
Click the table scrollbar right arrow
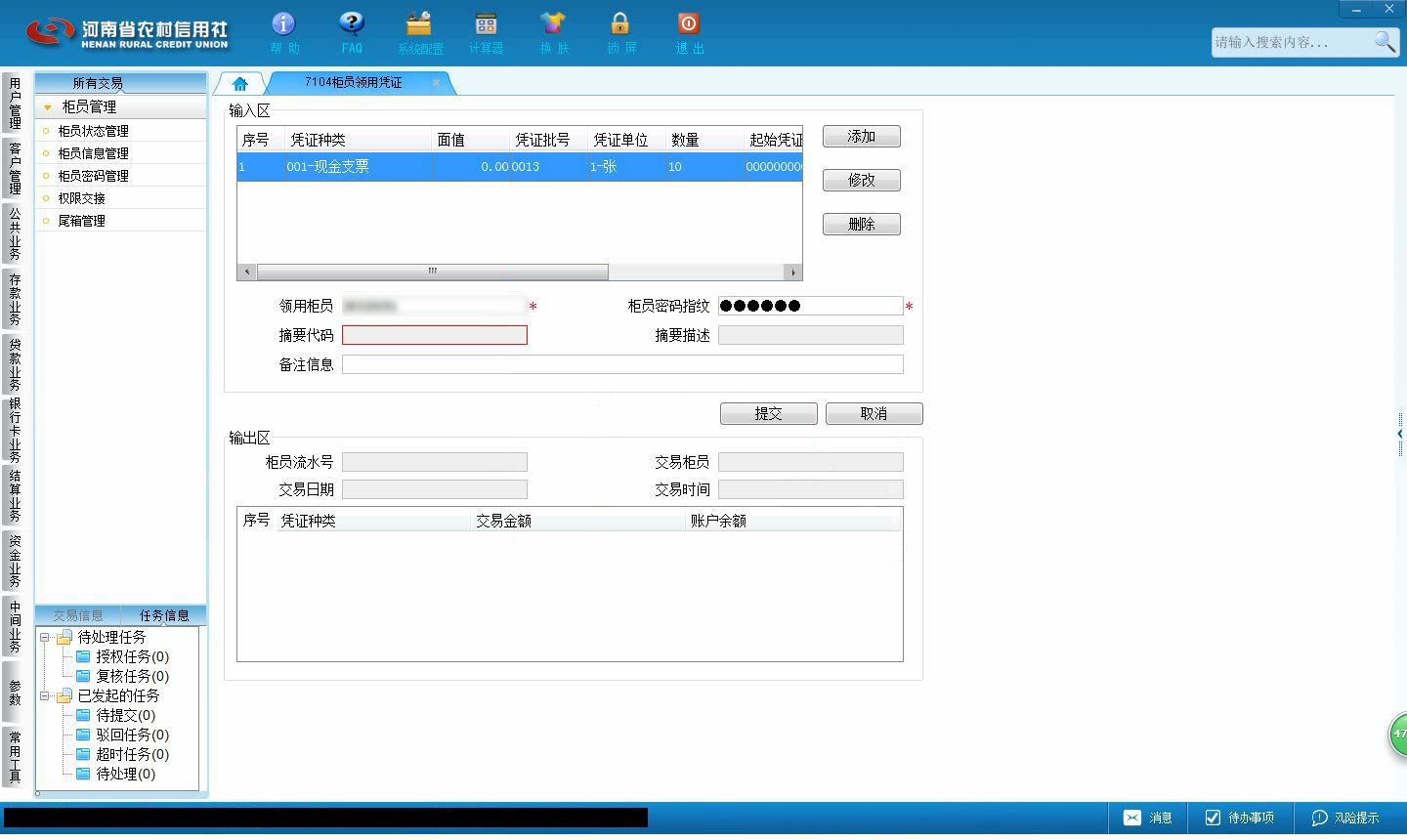click(x=792, y=272)
